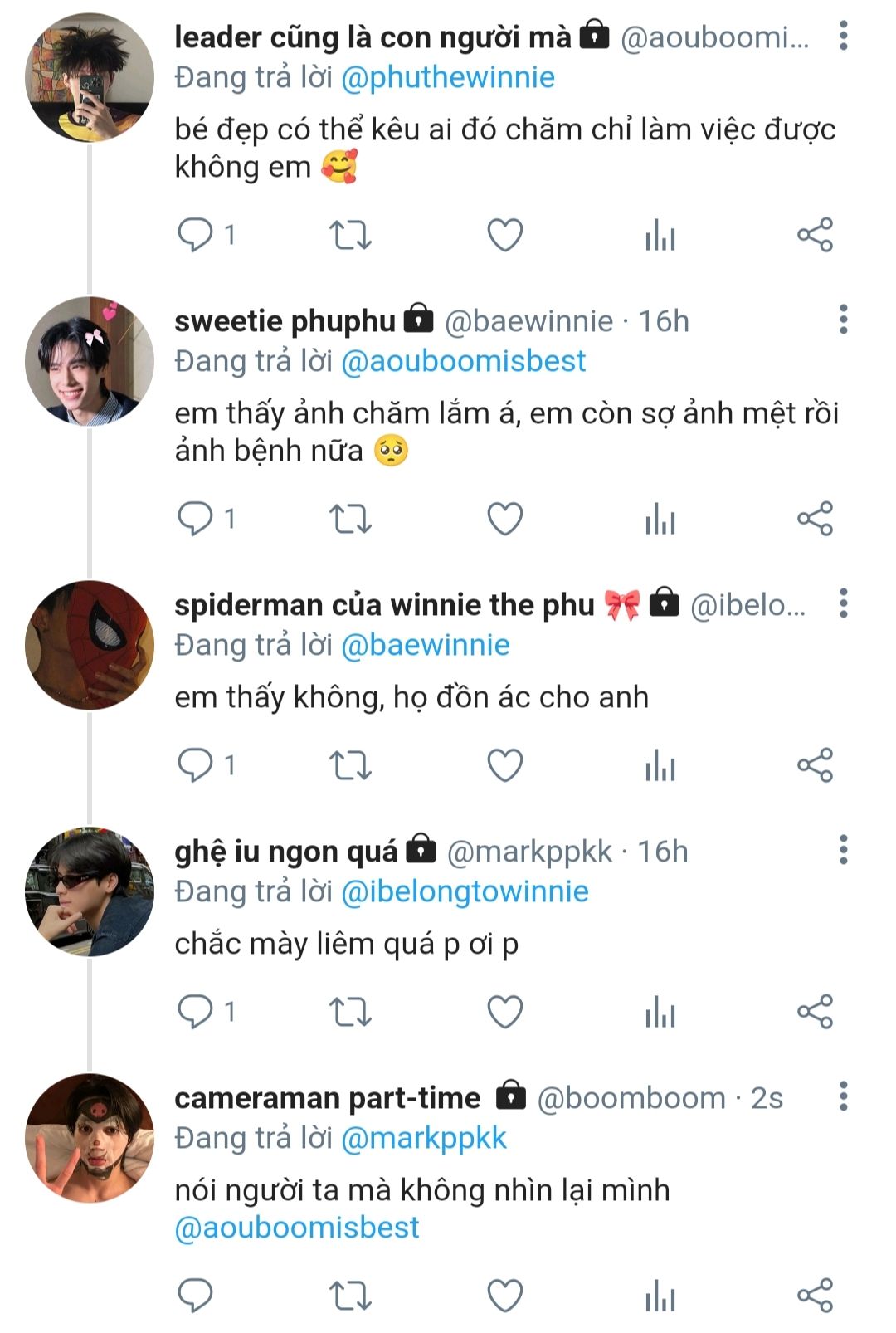Open more options for cameraman part-time's tweet
This screenshot has height=1333, width=896.
click(843, 1096)
